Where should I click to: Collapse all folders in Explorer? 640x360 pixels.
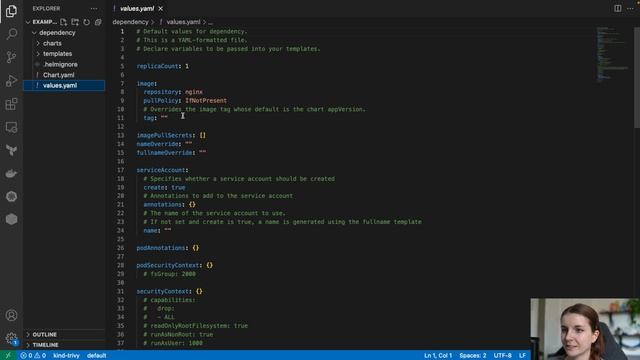click(98, 22)
